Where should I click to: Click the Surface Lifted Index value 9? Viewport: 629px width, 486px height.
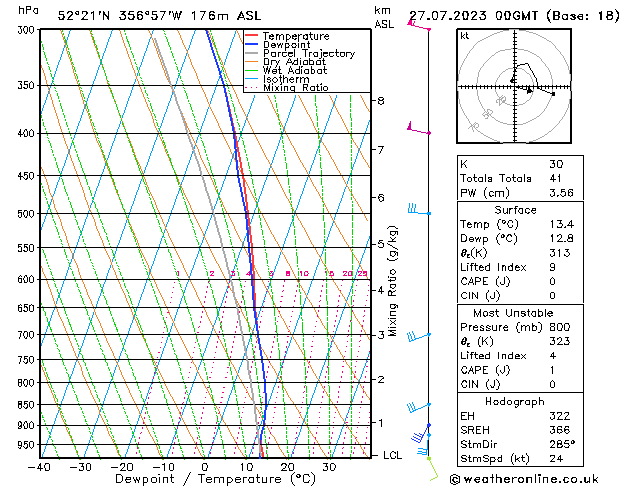[553, 267]
